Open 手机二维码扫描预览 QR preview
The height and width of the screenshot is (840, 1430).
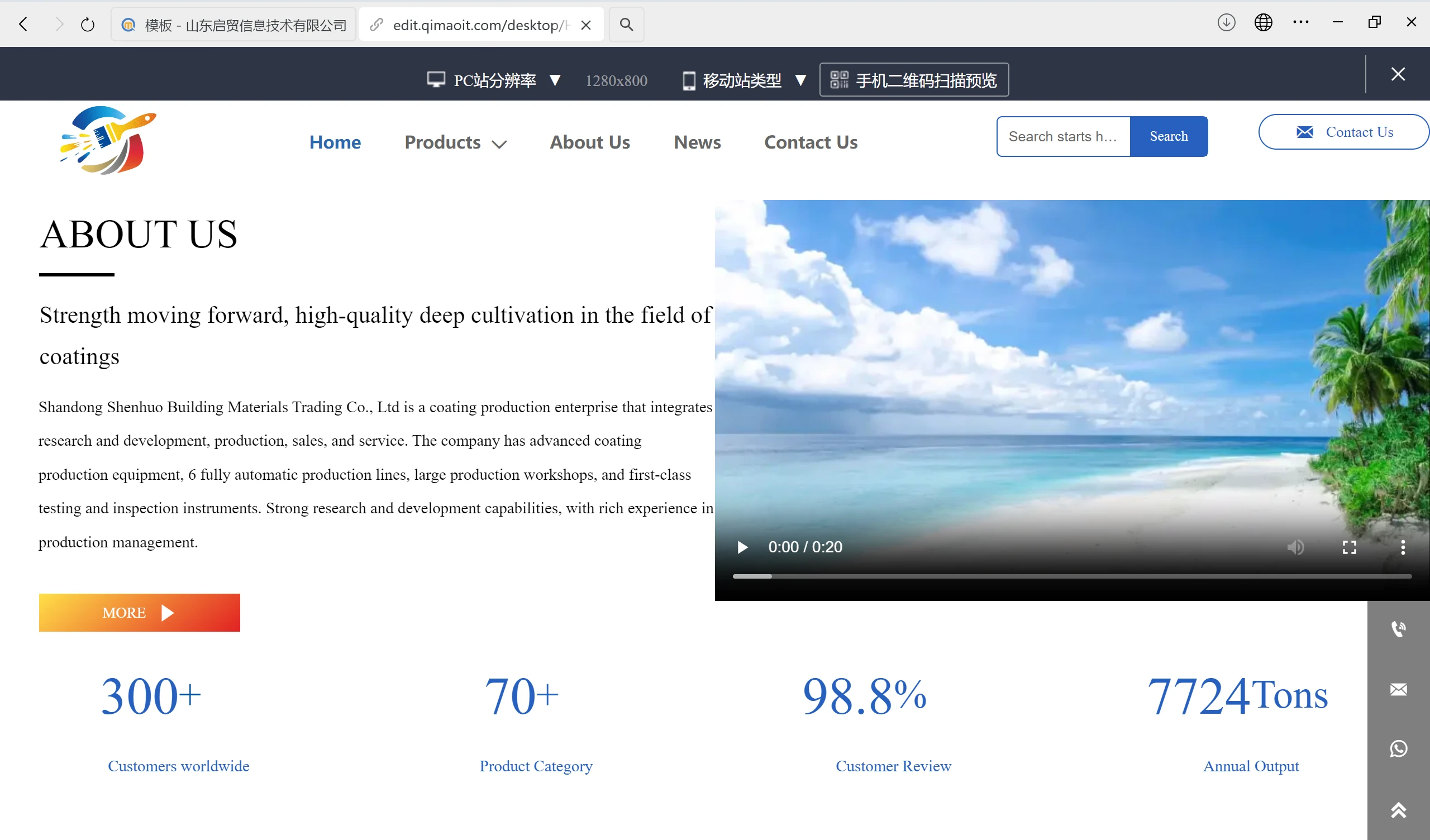click(914, 79)
